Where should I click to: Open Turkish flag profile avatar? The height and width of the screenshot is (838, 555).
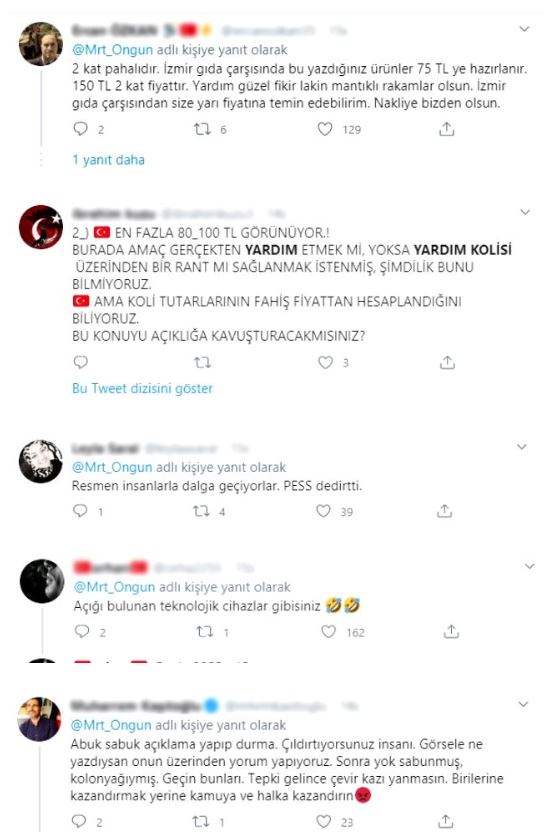(41, 227)
